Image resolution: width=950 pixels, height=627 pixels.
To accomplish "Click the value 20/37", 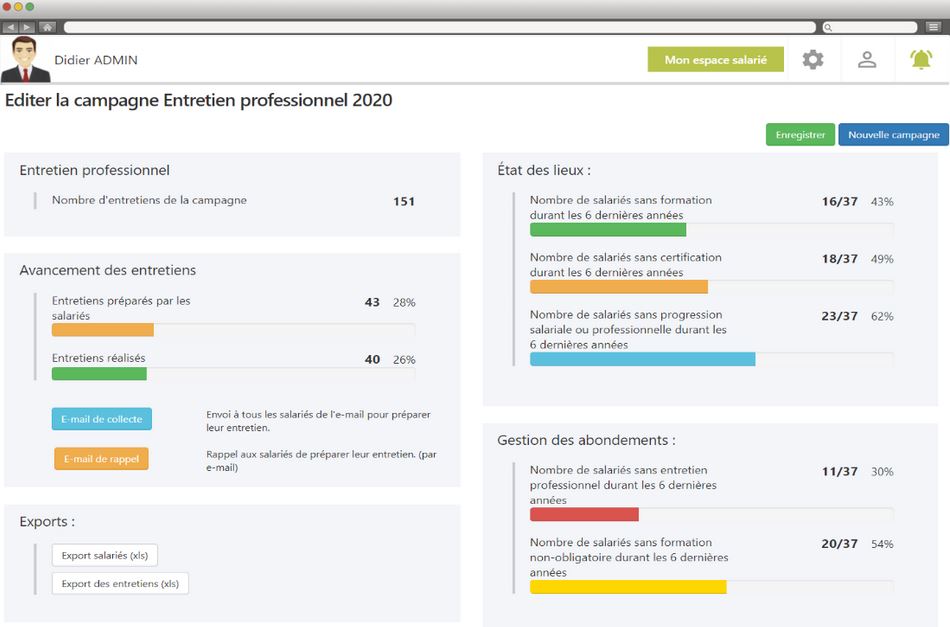I will 839,544.
